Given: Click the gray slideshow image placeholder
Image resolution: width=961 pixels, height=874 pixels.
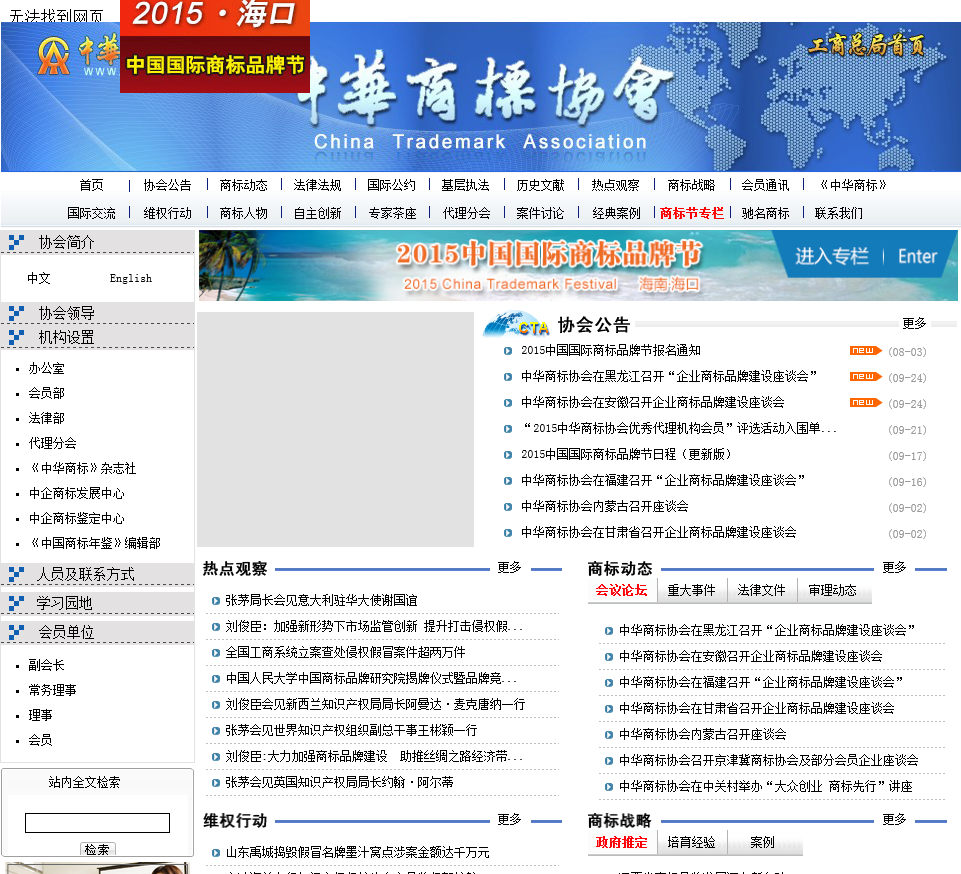Looking at the screenshot, I should coord(336,429).
